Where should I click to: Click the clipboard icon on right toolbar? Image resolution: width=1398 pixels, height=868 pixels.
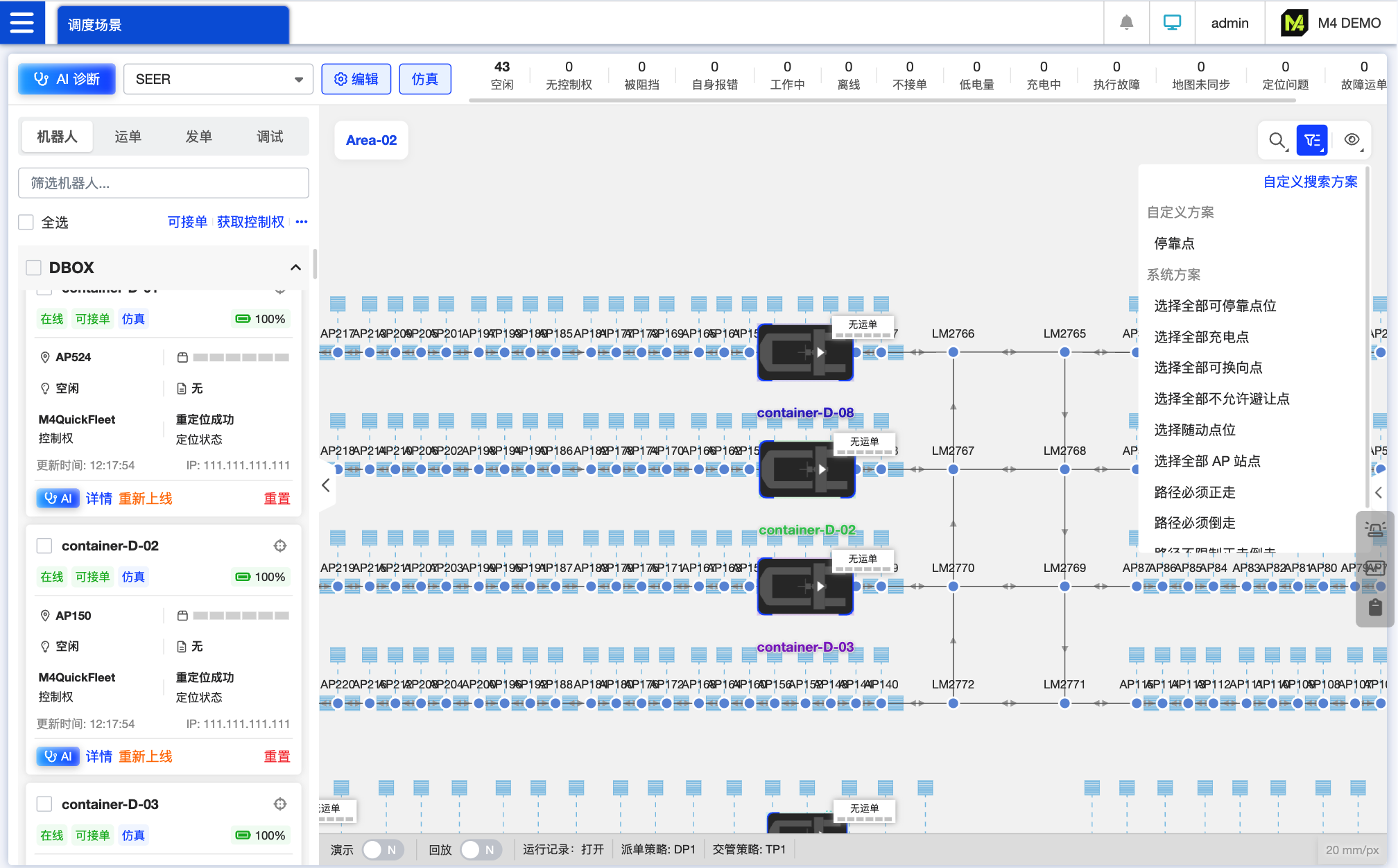point(1375,608)
